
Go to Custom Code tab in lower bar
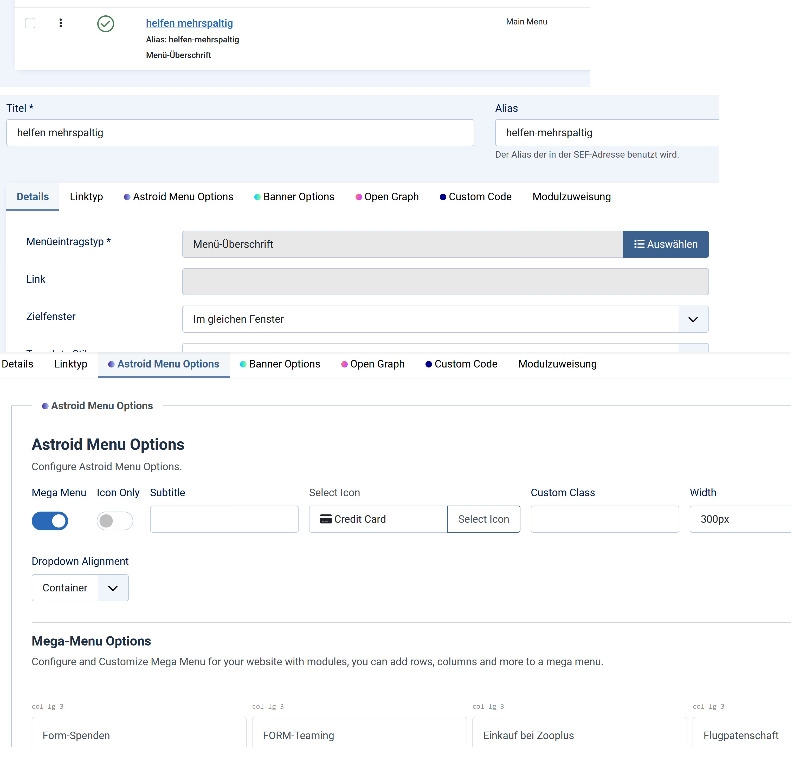[x=465, y=364]
